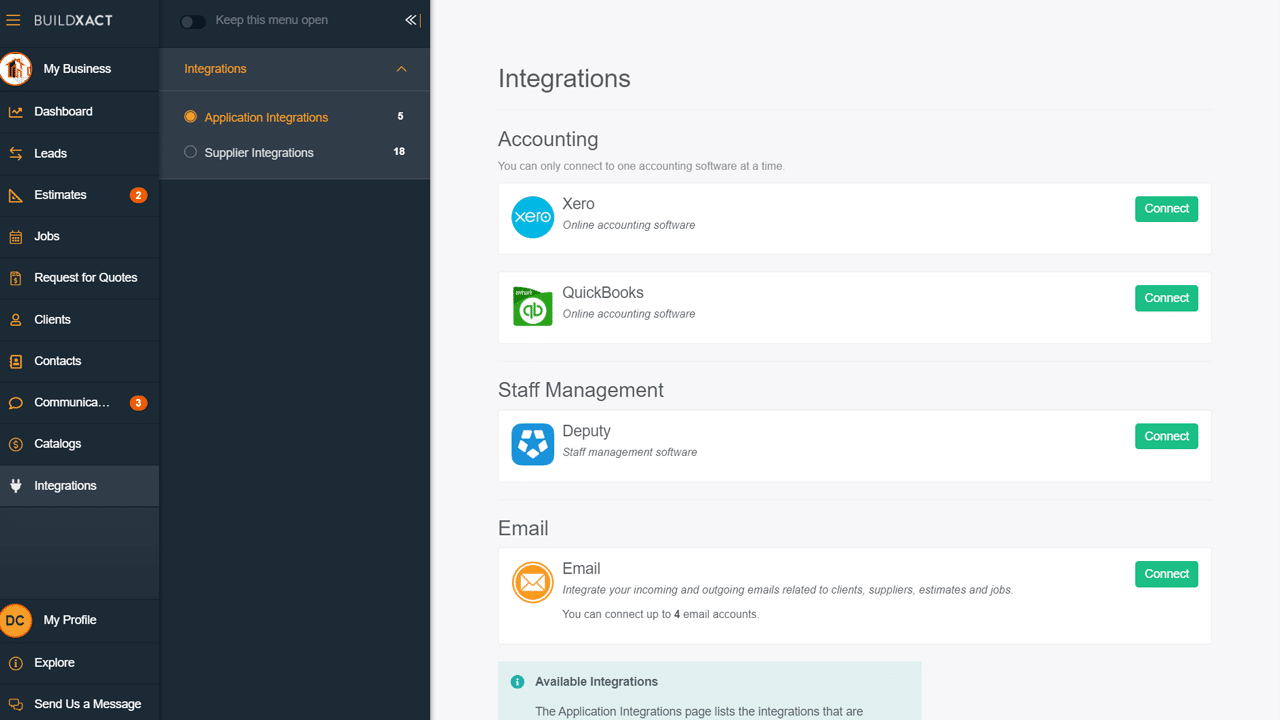Image resolution: width=1280 pixels, height=720 pixels.
Task: Click the Jobs calendar icon
Action: [16, 237]
